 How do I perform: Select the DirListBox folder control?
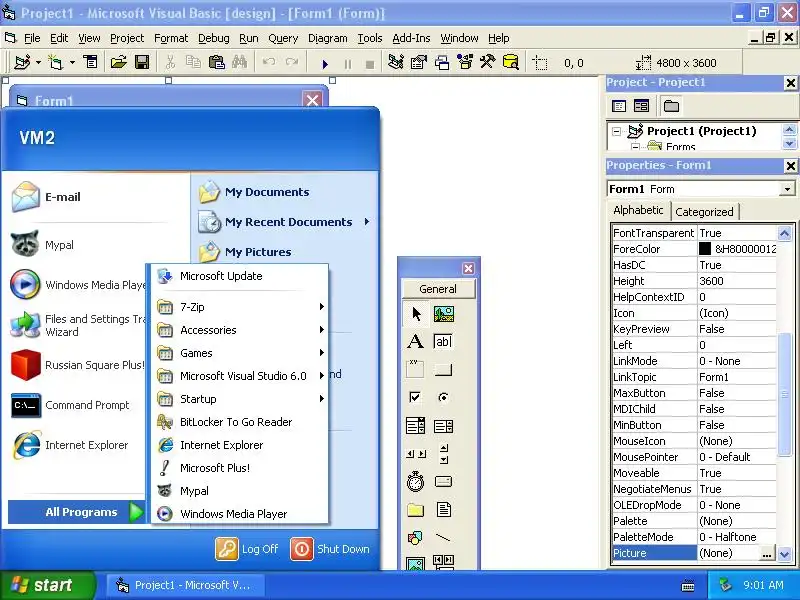coord(416,510)
